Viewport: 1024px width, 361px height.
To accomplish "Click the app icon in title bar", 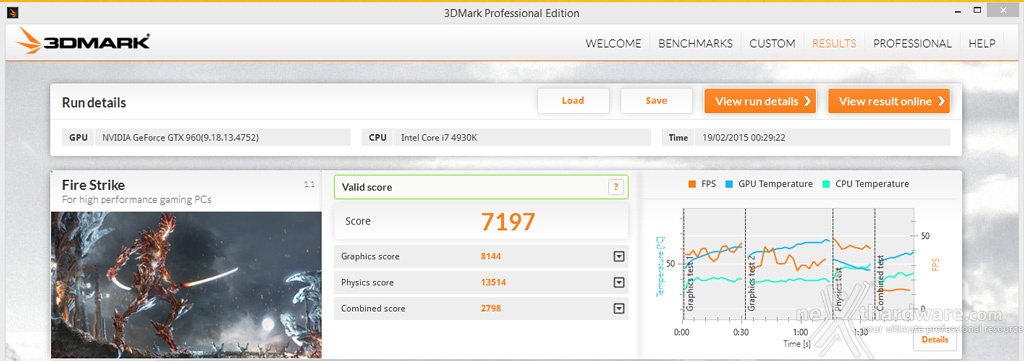I will coord(12,12).
